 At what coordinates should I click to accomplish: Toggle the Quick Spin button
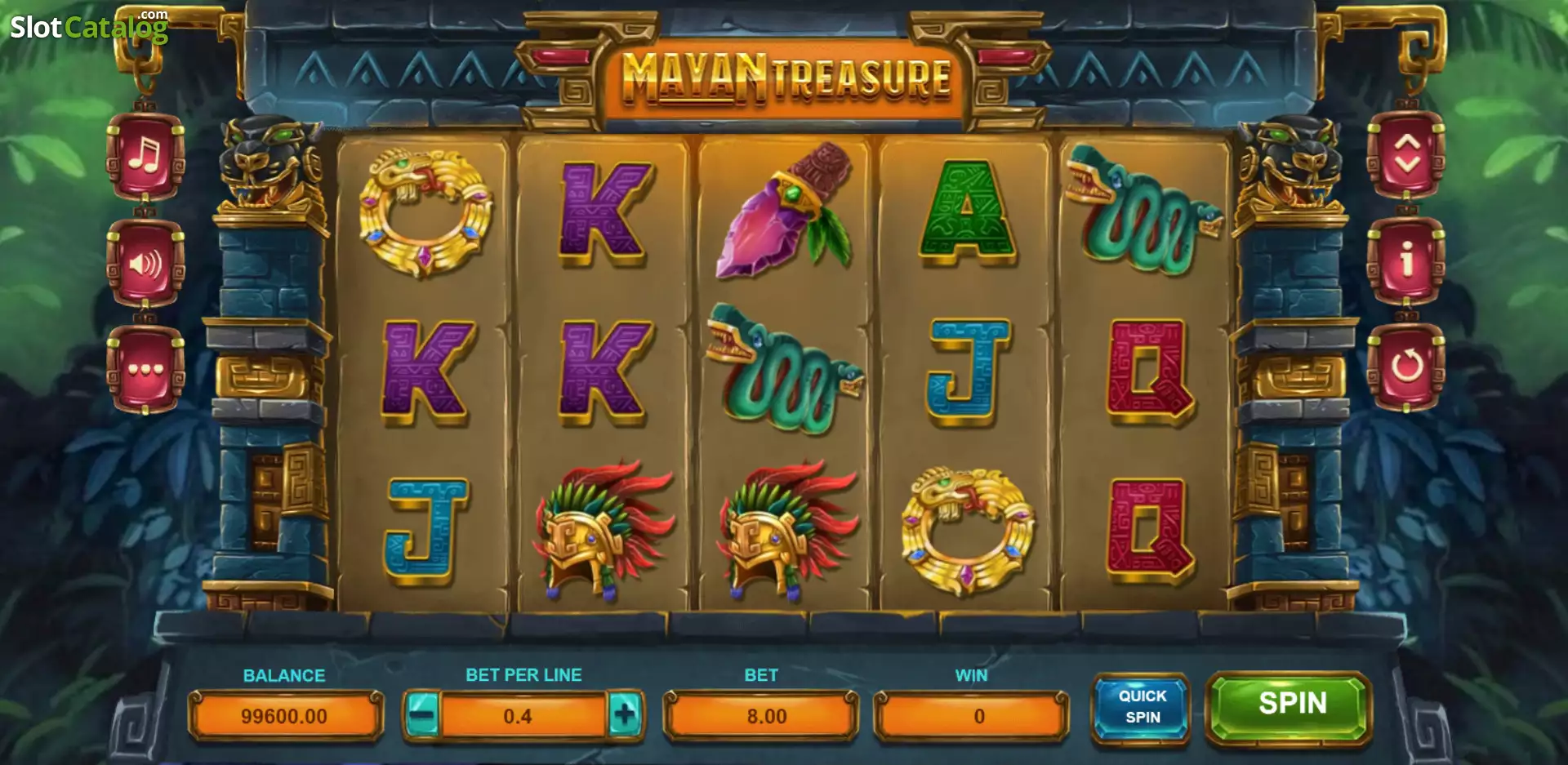(x=1141, y=706)
